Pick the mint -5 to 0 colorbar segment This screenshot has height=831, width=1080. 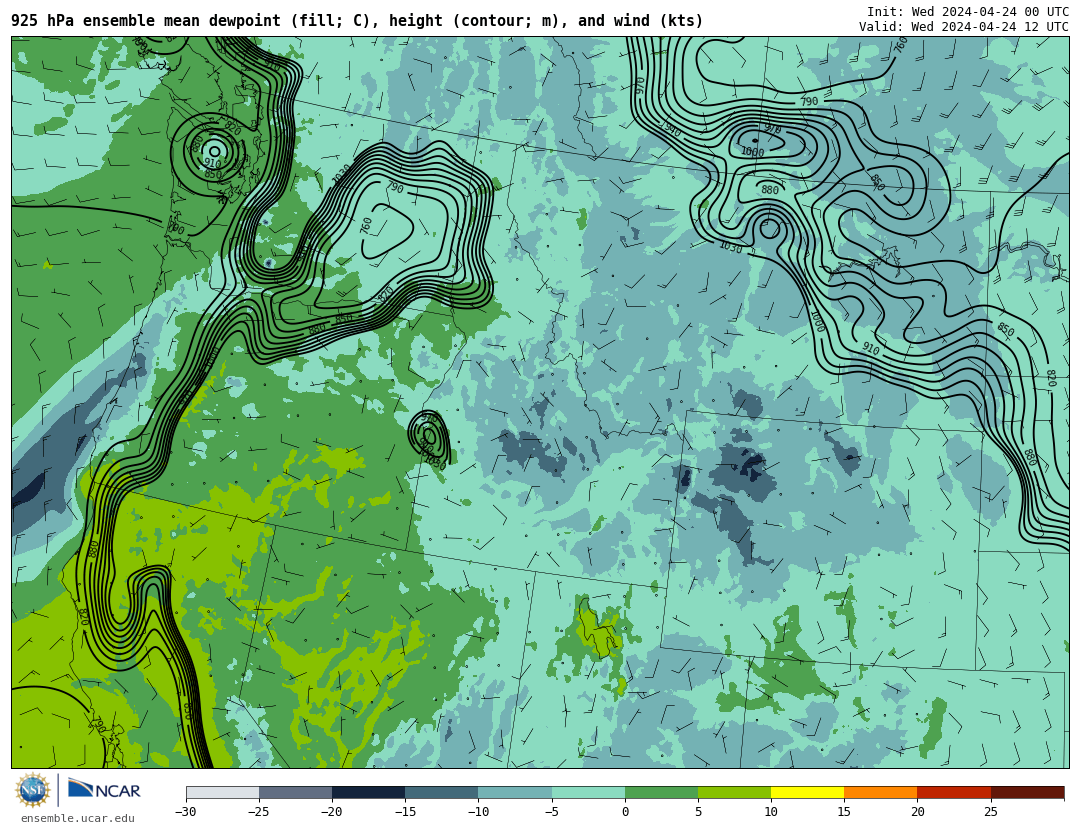click(588, 793)
